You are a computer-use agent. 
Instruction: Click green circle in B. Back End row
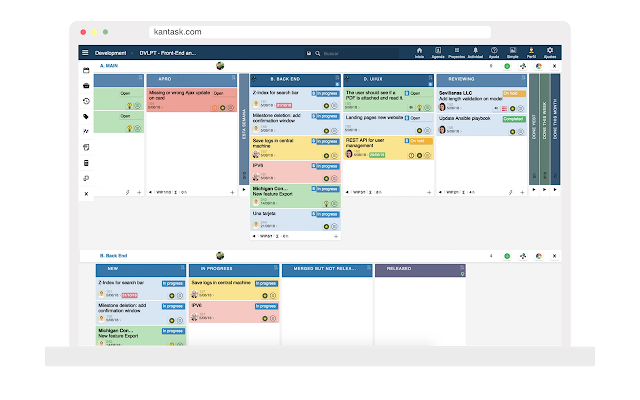coord(507,256)
